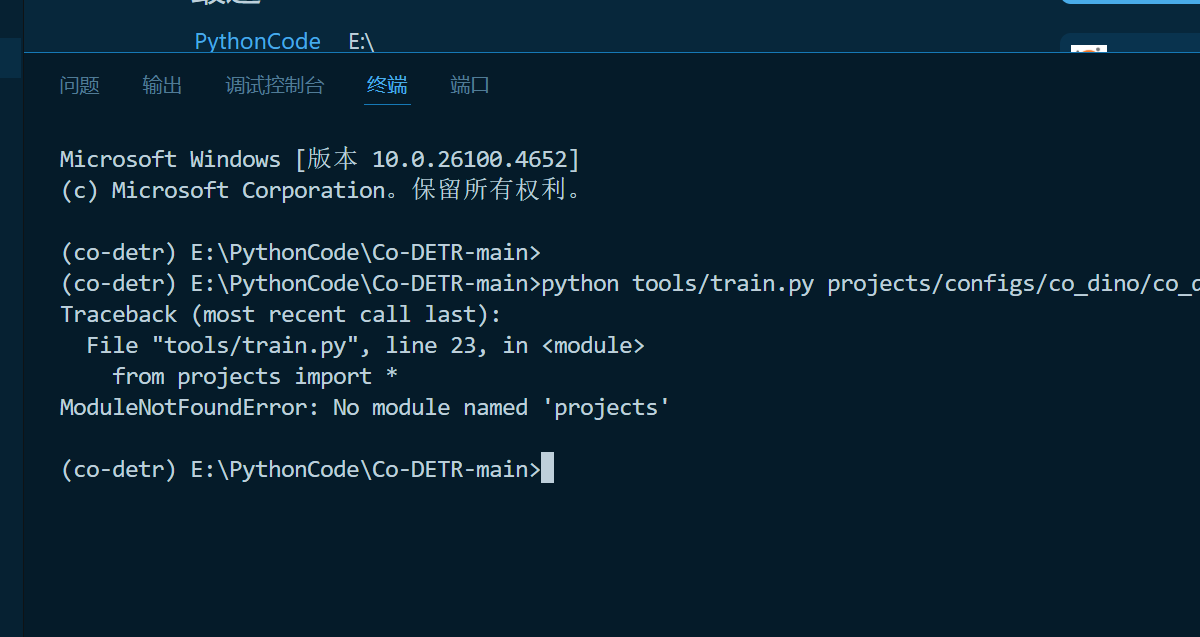Click the ModuleNotFoundError message line

[364, 407]
